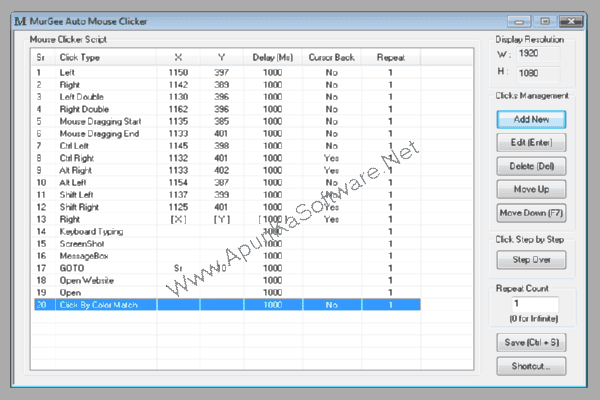Viewport: 600px width, 400px height.
Task: Click X value 1150 in row 1
Action: 178,72
